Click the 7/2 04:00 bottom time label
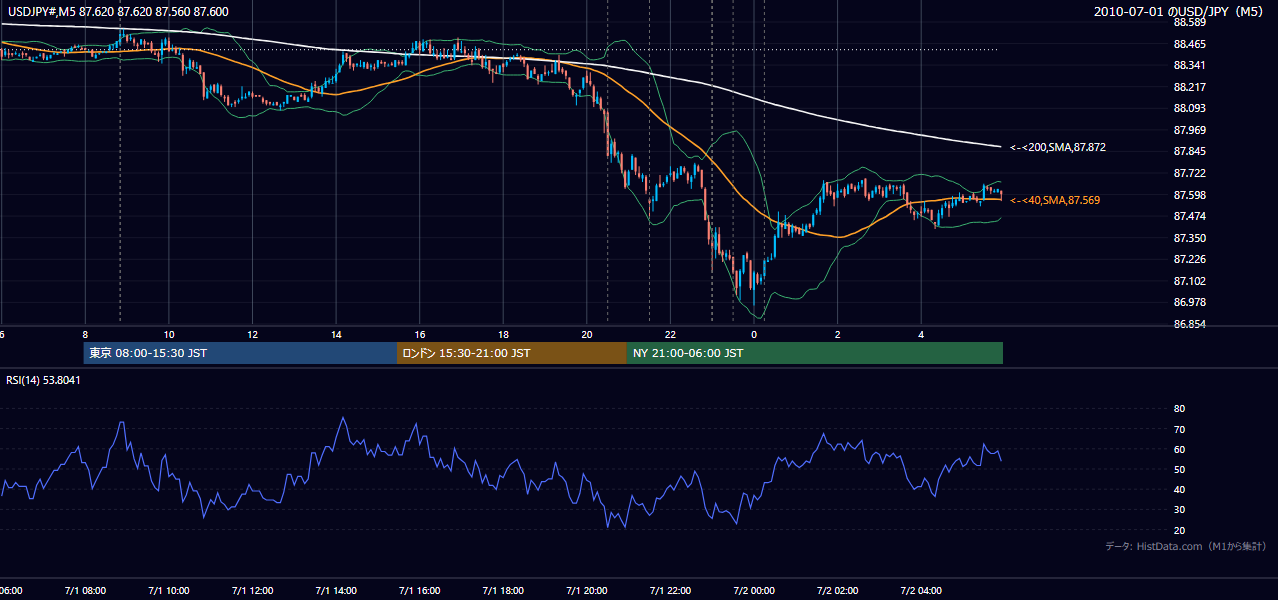This screenshot has height=600, width=1278. [x=922, y=590]
